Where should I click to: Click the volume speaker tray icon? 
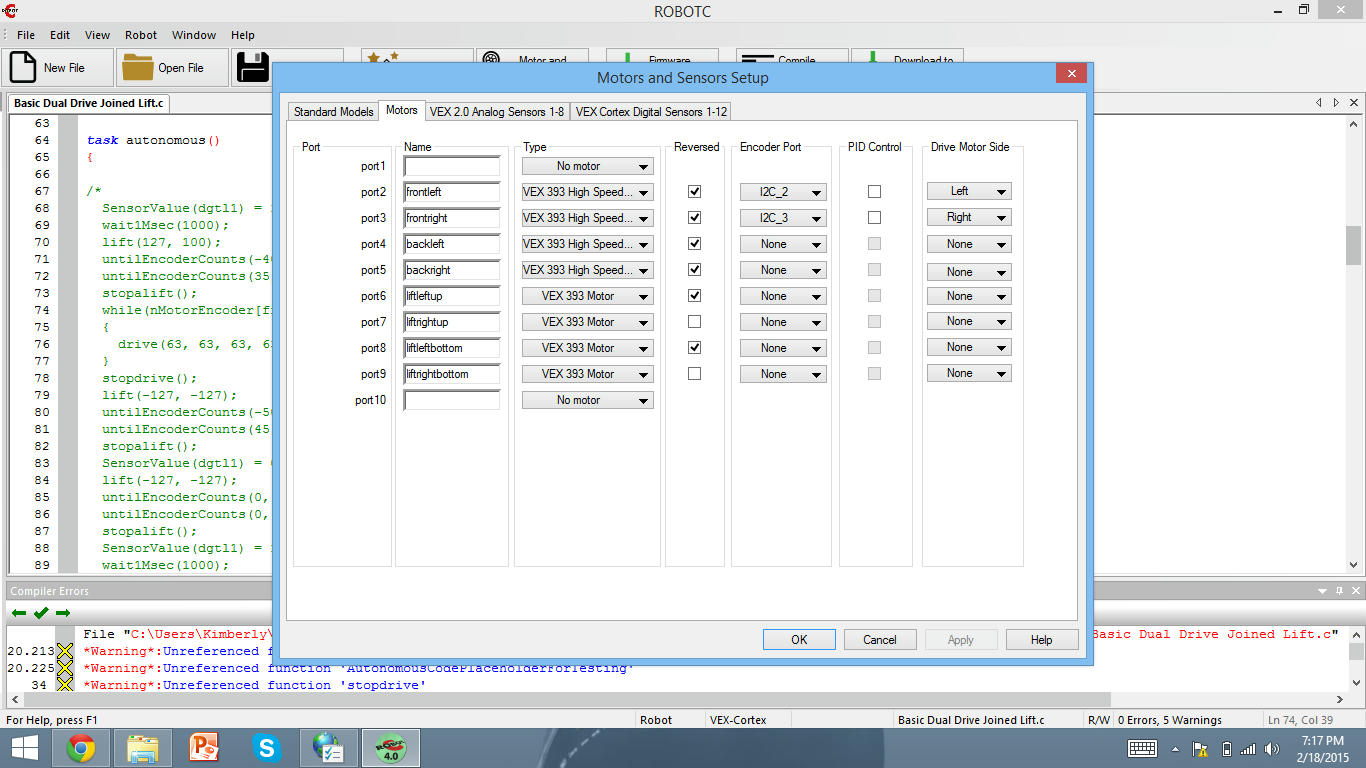click(1272, 749)
